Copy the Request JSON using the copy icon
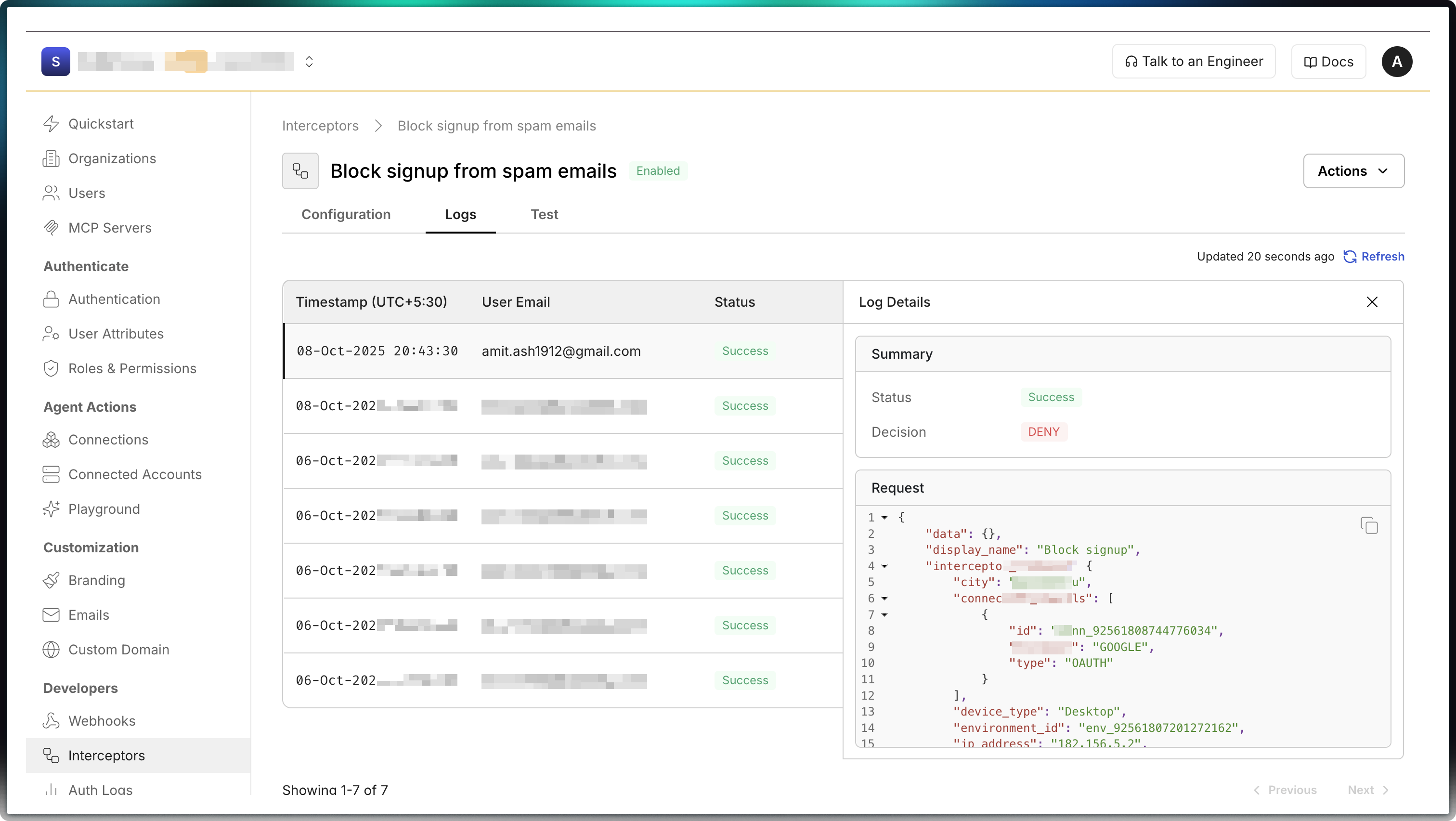This screenshot has height=821, width=1456. 1368,525
